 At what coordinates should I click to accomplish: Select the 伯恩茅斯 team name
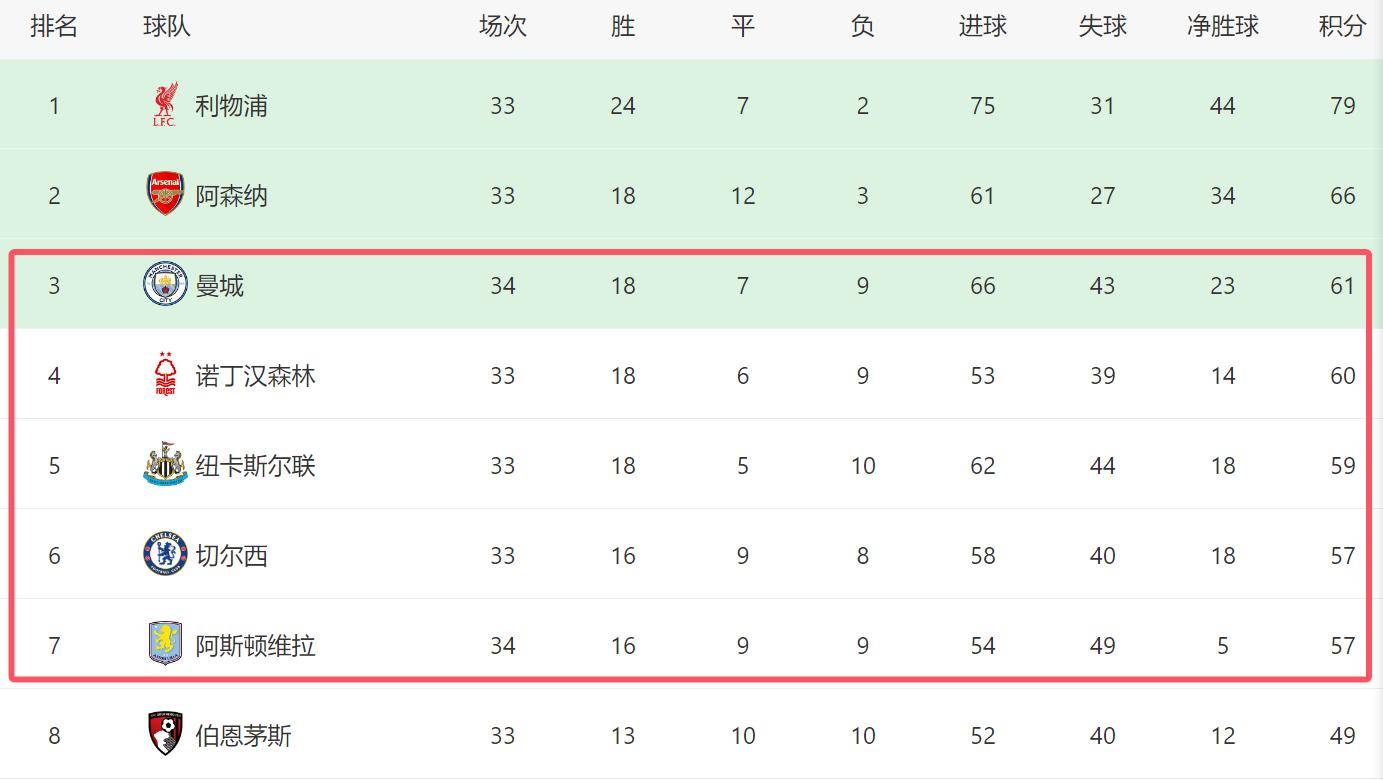pyautogui.click(x=243, y=736)
